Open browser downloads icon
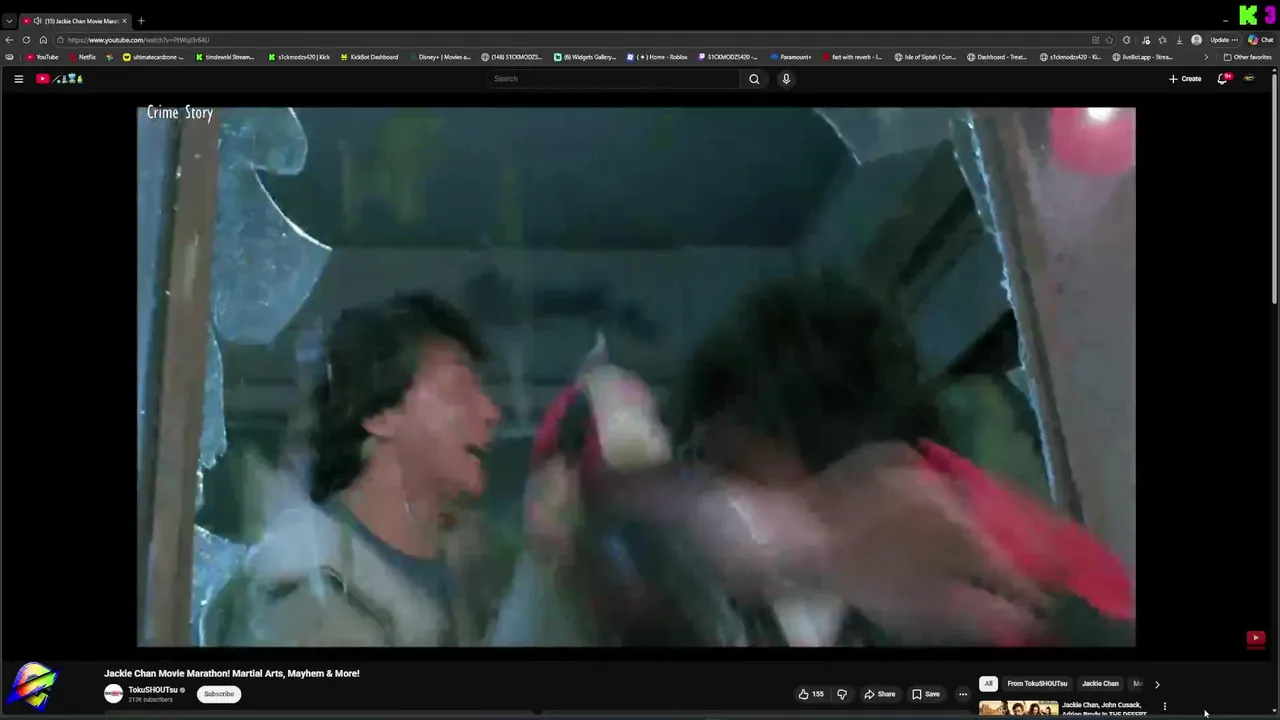Viewport: 1280px width, 720px height. pos(1179,40)
